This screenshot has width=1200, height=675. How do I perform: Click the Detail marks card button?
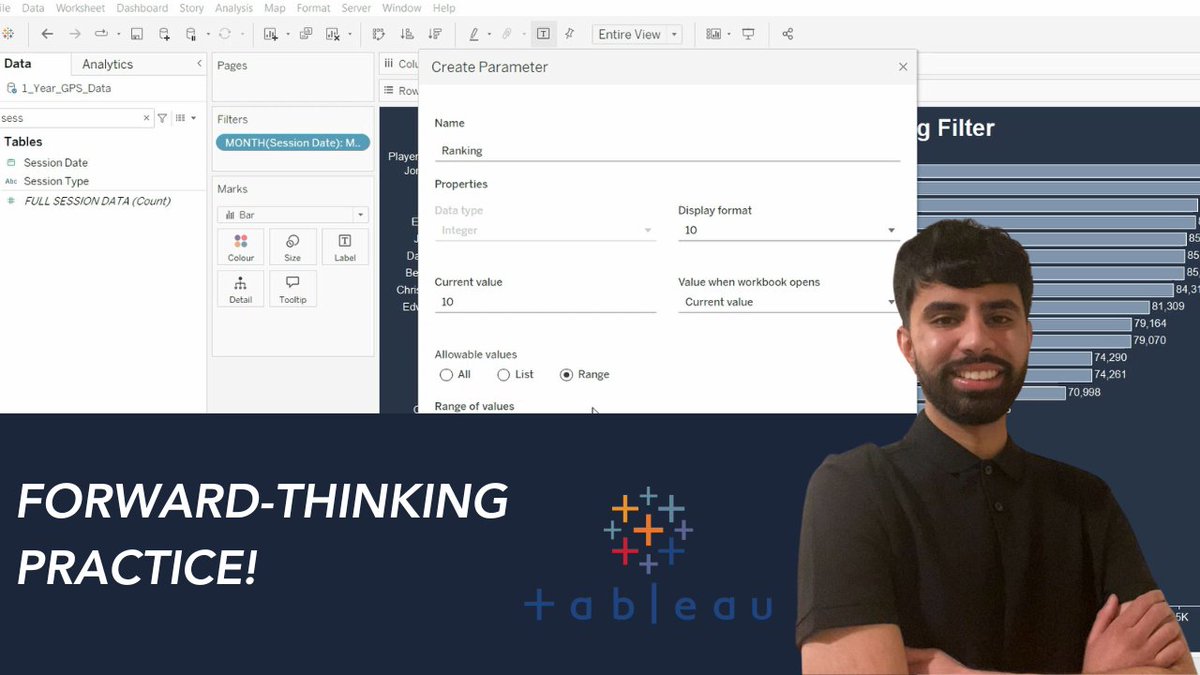point(241,289)
